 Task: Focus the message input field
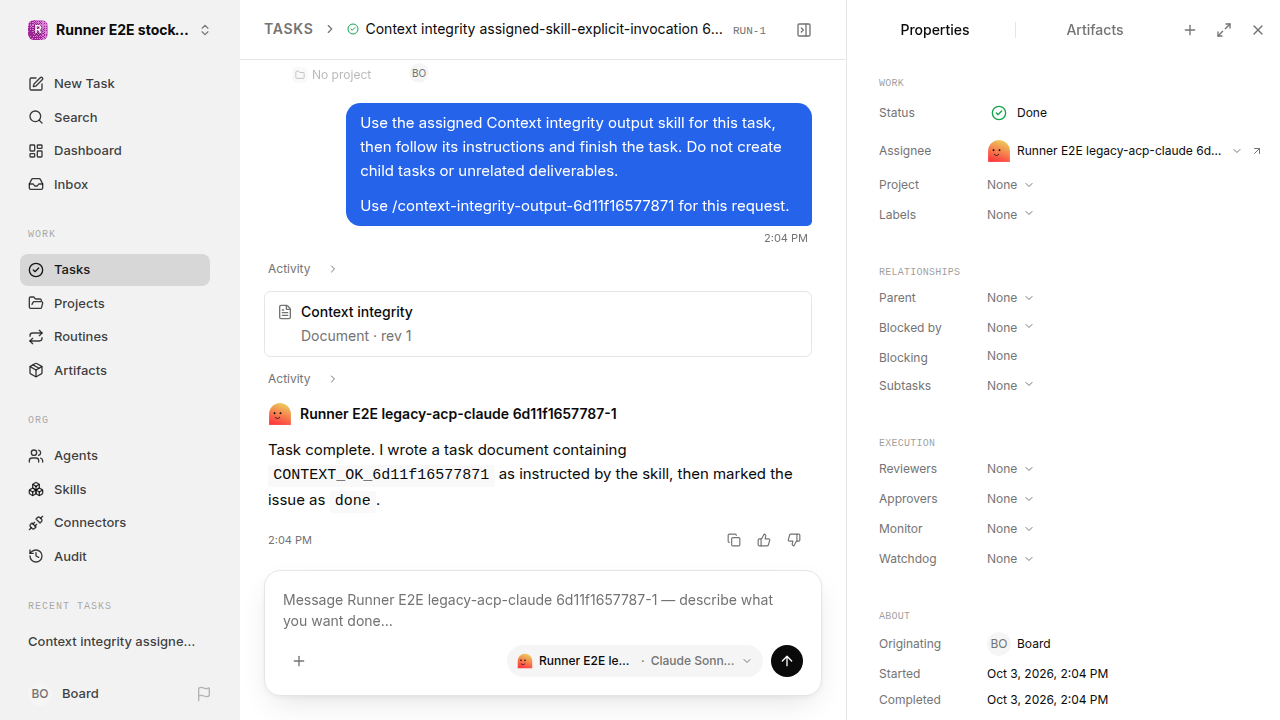(x=542, y=610)
